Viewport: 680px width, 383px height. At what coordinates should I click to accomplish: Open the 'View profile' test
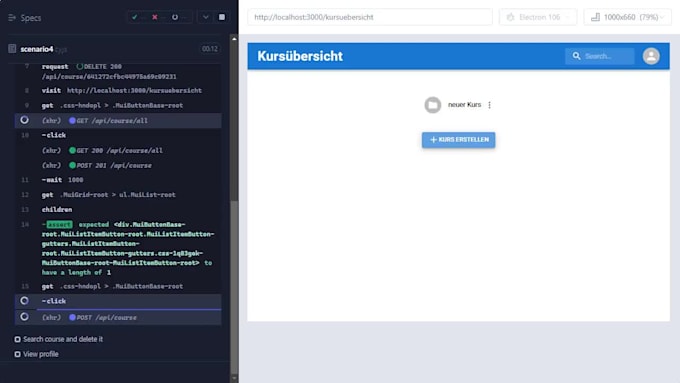coord(41,354)
